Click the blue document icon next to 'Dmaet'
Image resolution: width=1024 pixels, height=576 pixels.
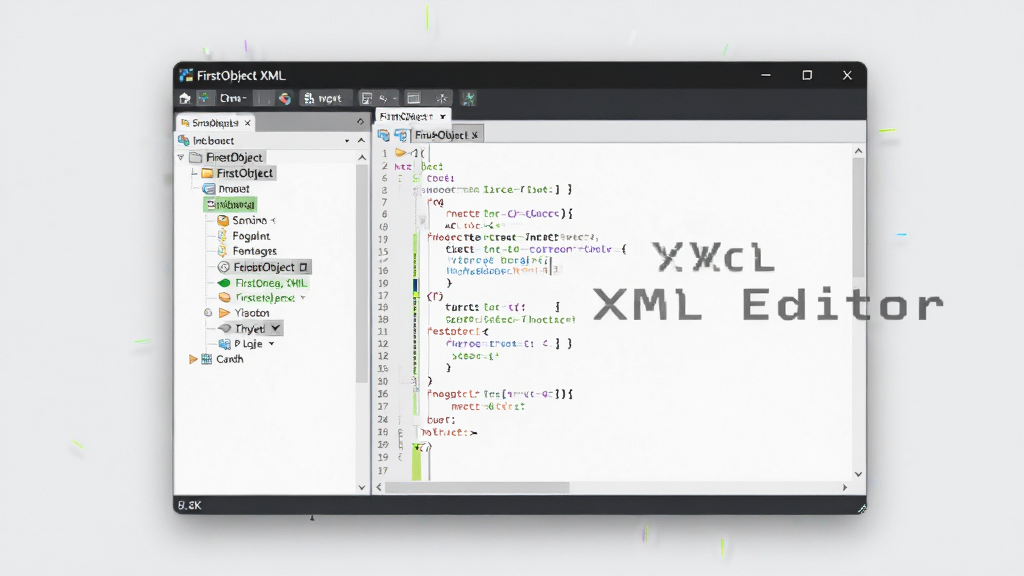click(x=209, y=189)
